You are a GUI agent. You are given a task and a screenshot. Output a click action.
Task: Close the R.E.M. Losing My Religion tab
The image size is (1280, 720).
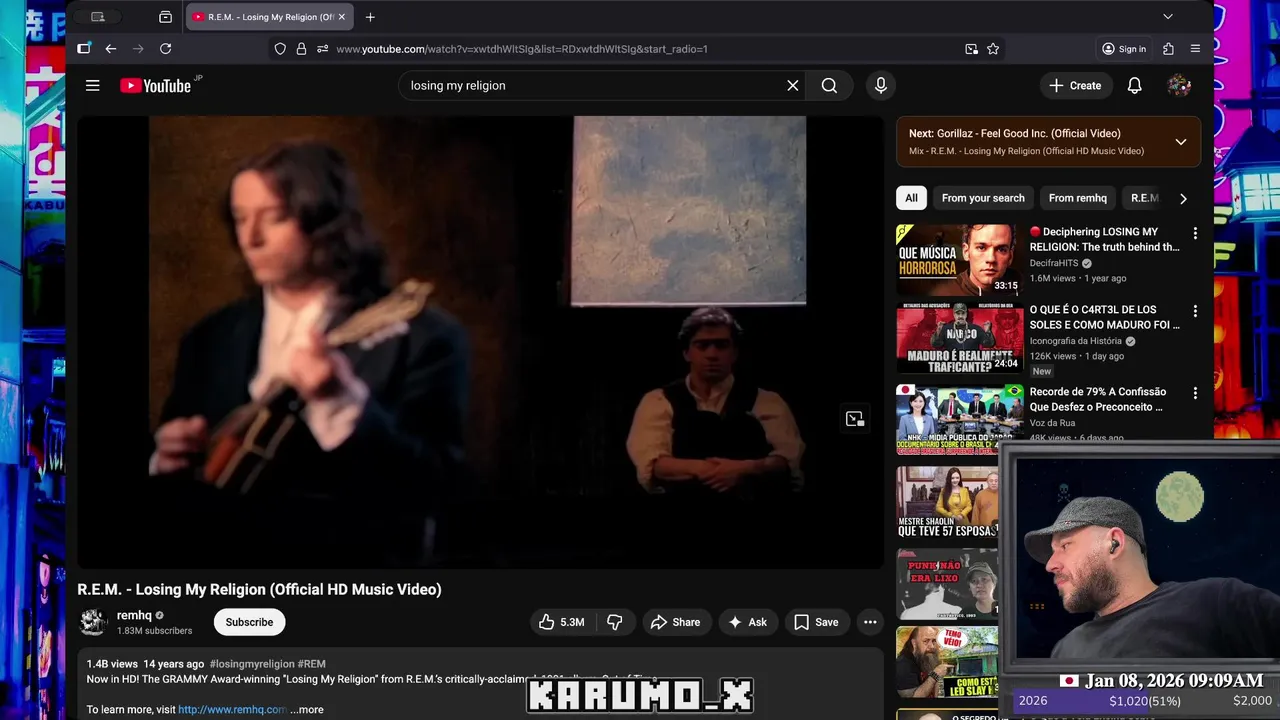341,17
